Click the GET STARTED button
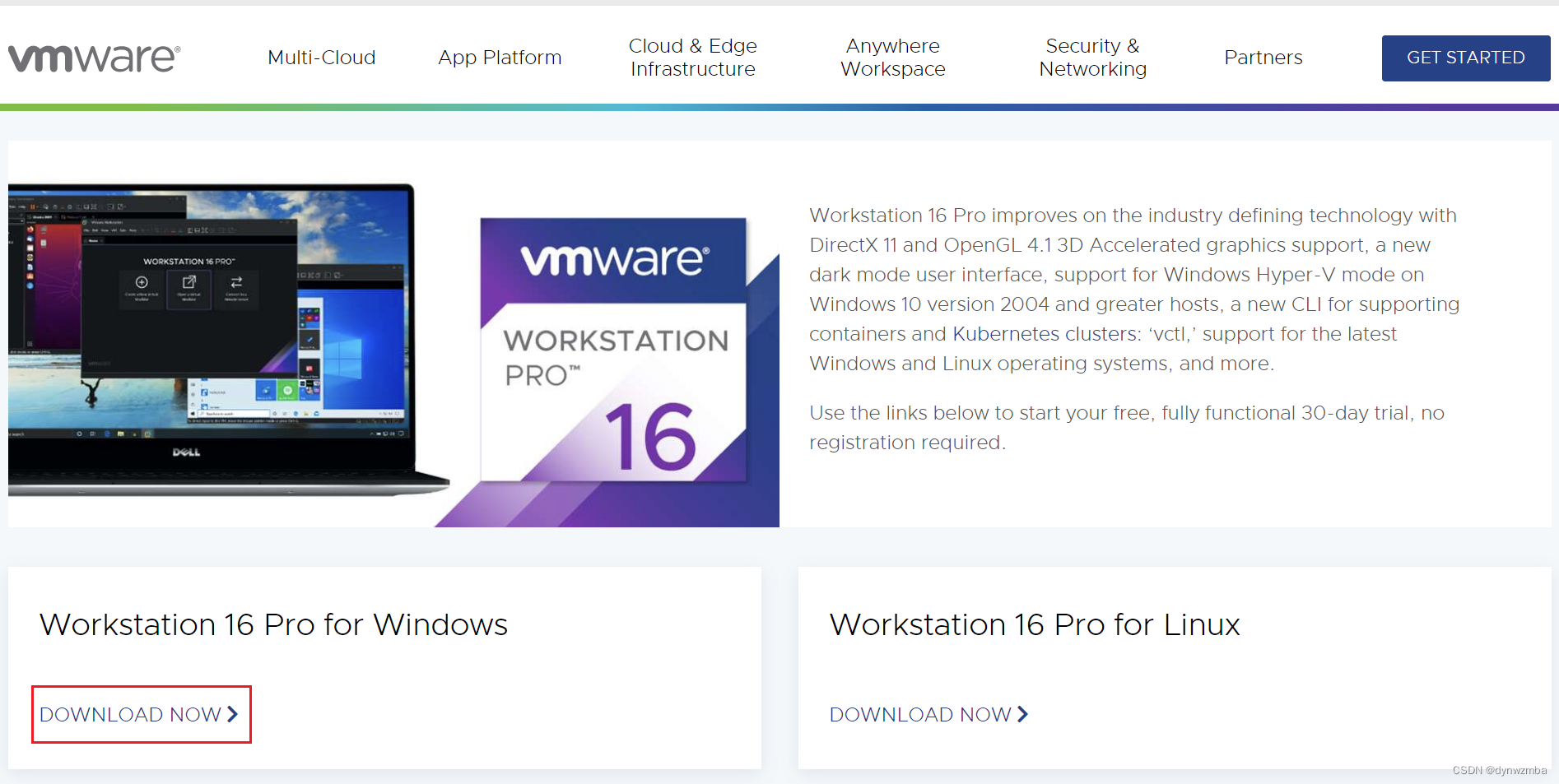Image resolution: width=1559 pixels, height=784 pixels. [1466, 58]
